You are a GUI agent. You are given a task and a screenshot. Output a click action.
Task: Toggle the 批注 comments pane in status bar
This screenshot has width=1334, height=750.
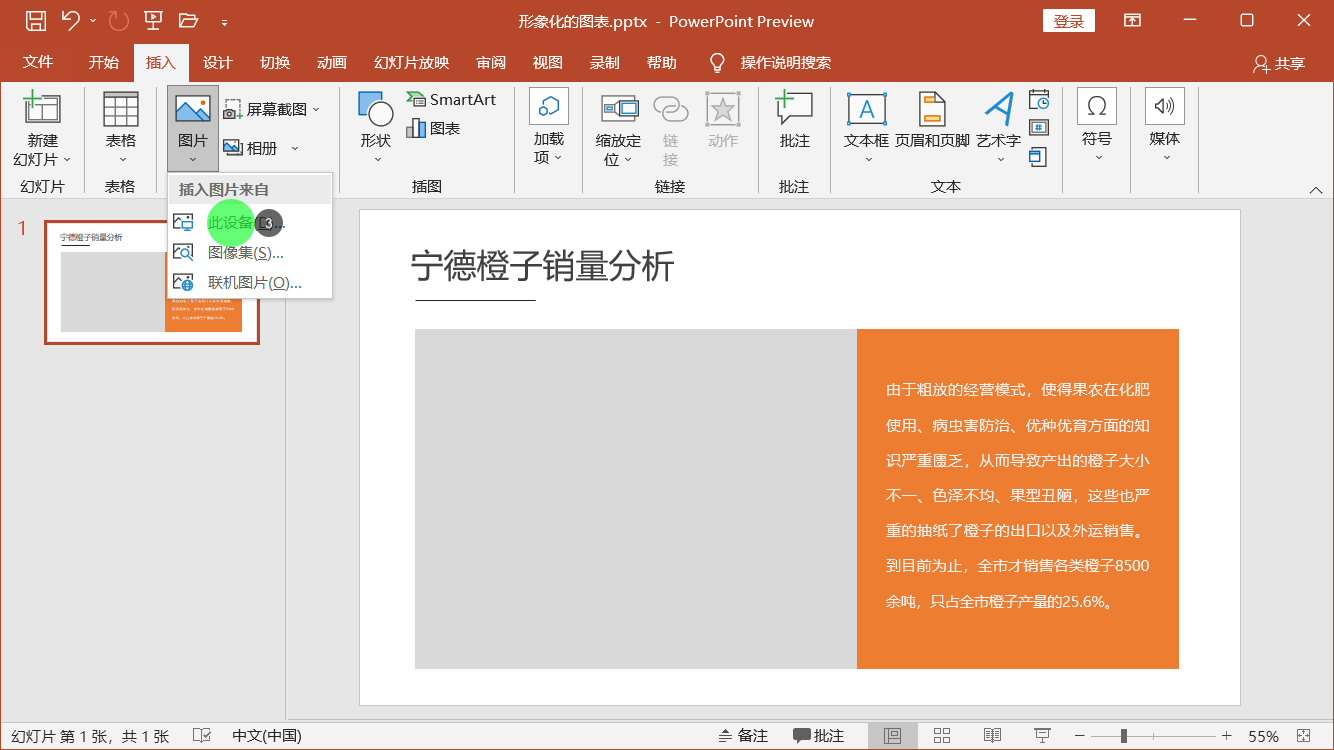pos(819,736)
